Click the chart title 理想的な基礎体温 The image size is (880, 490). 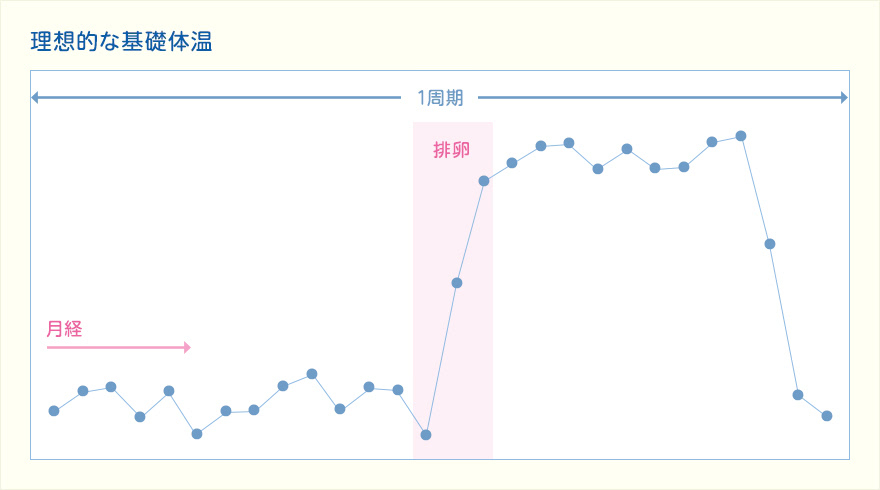121,42
